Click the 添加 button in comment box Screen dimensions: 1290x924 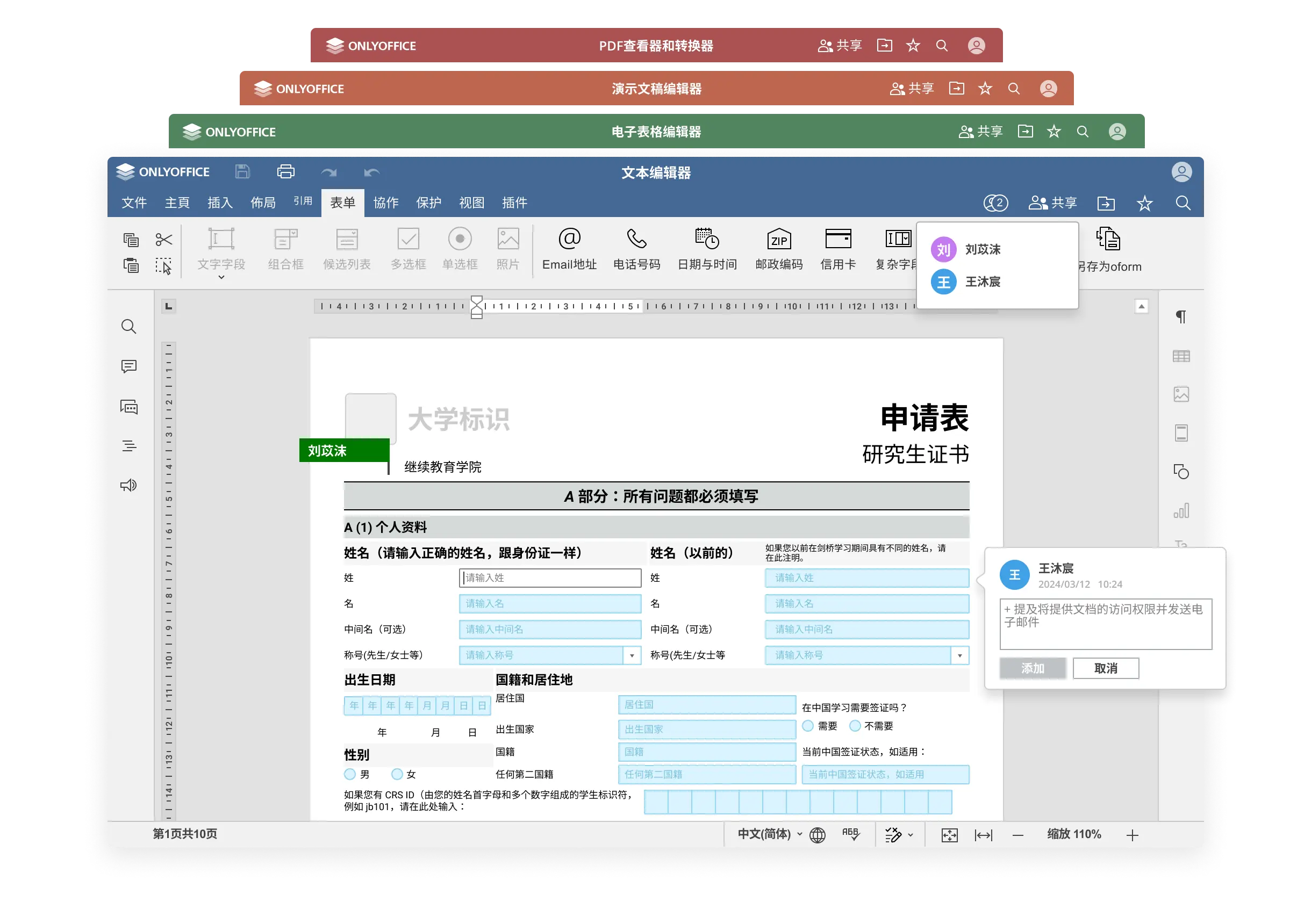point(1032,668)
